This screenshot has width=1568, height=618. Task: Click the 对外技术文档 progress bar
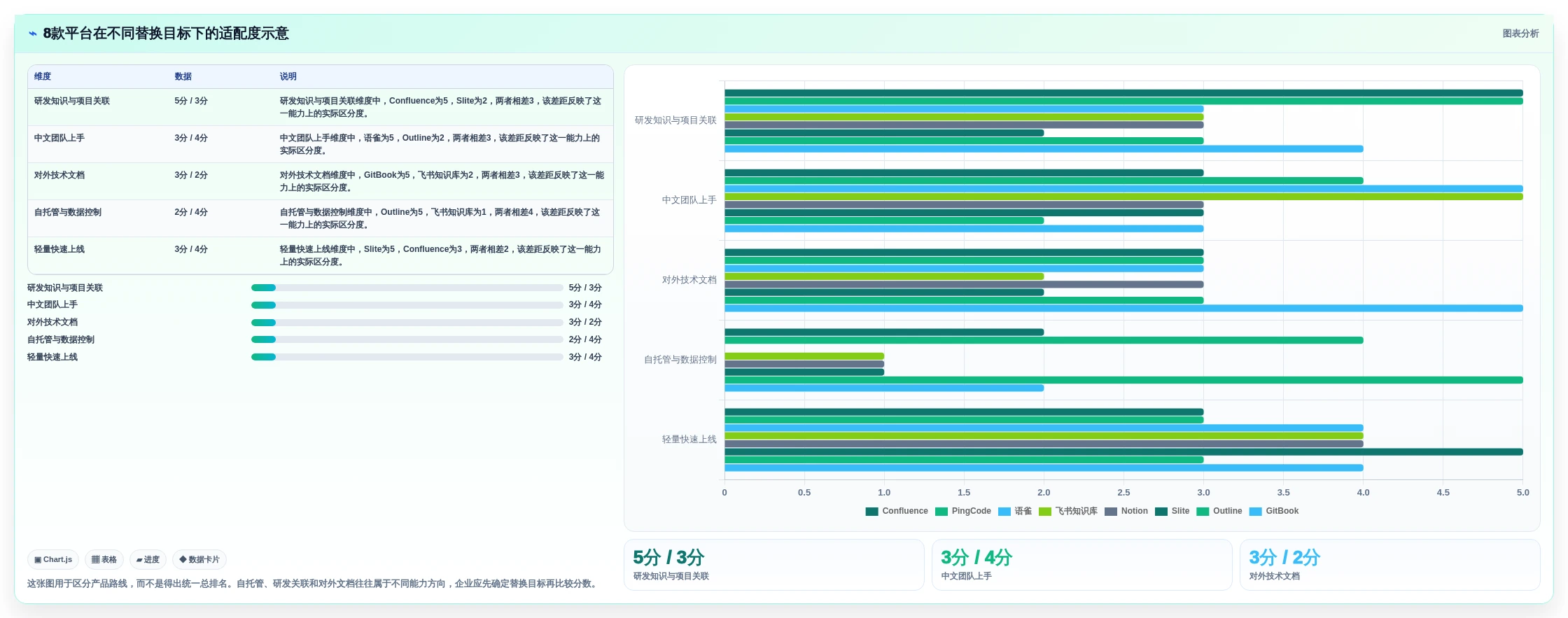point(407,323)
